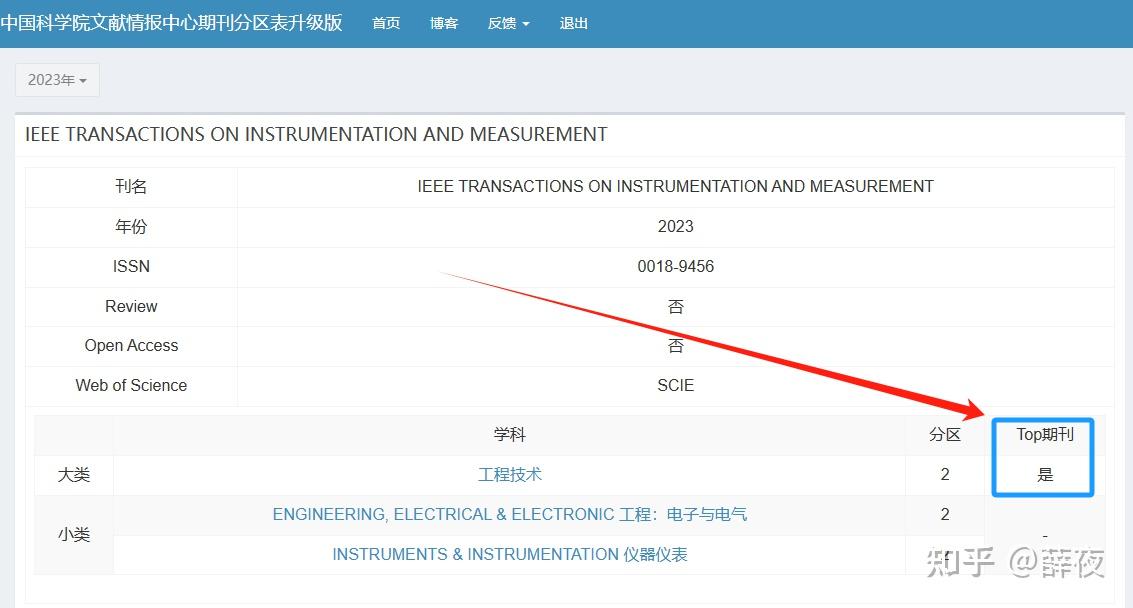Click the 刊名 row journal name cell
The width and height of the screenshot is (1133, 608).
click(676, 187)
